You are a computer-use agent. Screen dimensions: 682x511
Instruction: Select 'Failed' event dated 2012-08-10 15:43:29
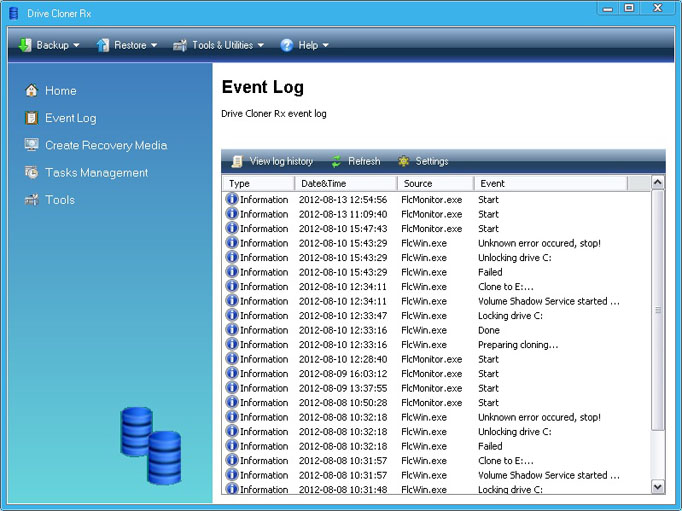[490, 272]
